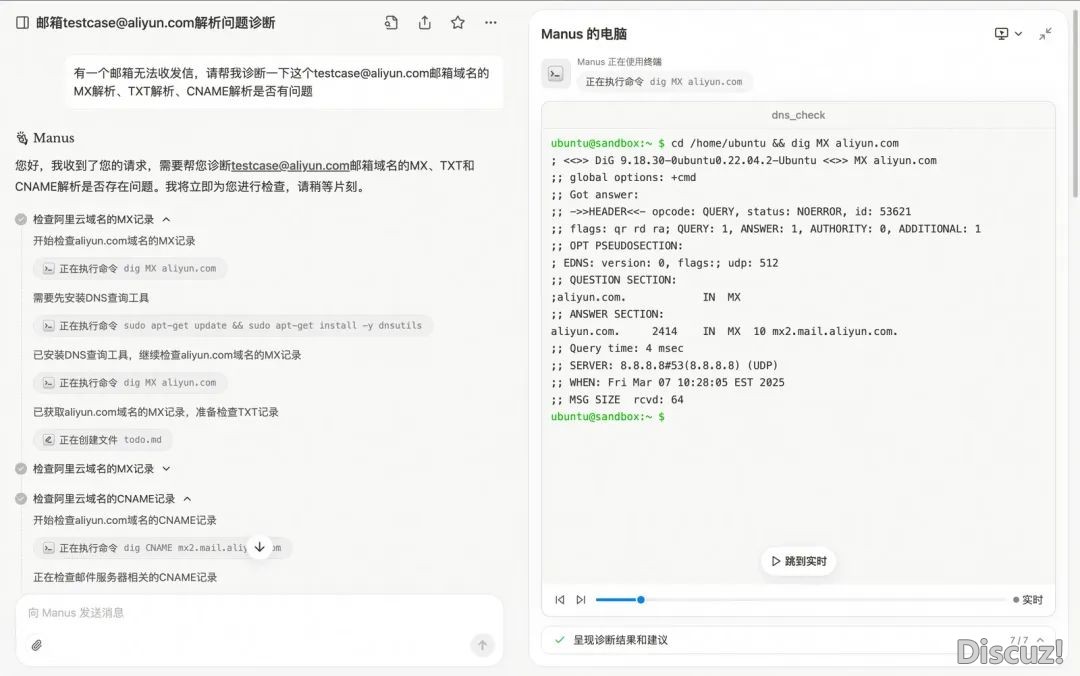Skip to next step in playback
This screenshot has width=1080, height=676.
click(581, 600)
